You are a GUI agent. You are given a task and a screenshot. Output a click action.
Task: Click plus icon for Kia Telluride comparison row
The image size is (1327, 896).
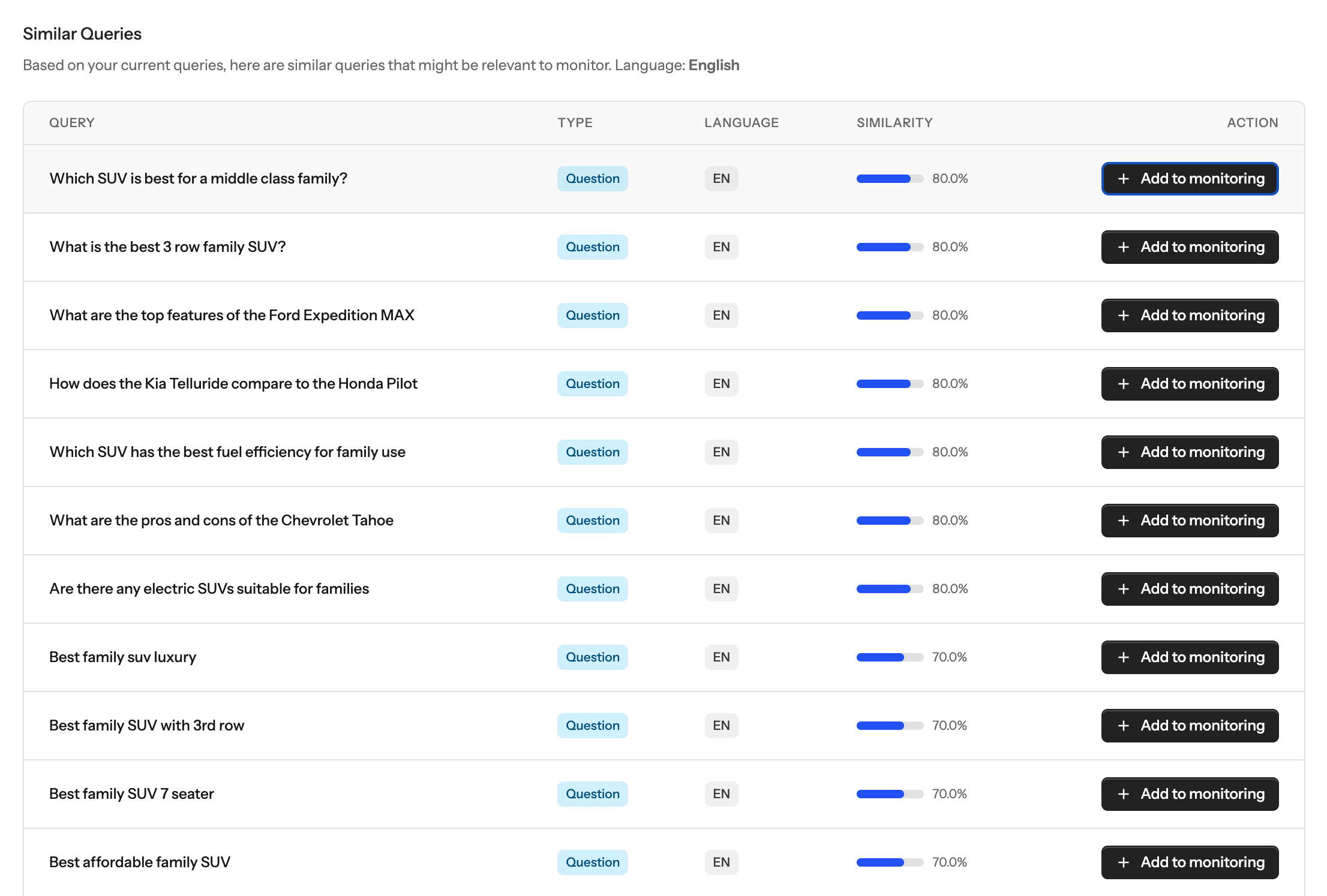pyautogui.click(x=1124, y=384)
